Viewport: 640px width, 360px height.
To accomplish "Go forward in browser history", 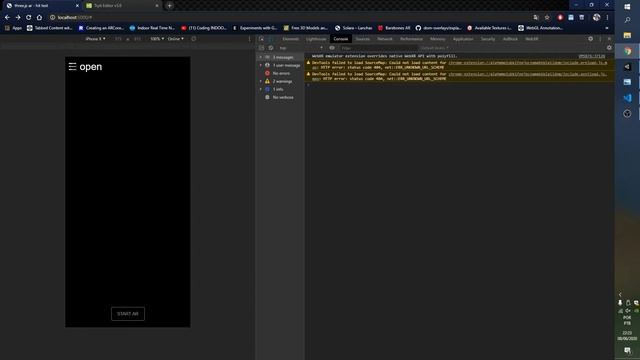I will (18, 18).
